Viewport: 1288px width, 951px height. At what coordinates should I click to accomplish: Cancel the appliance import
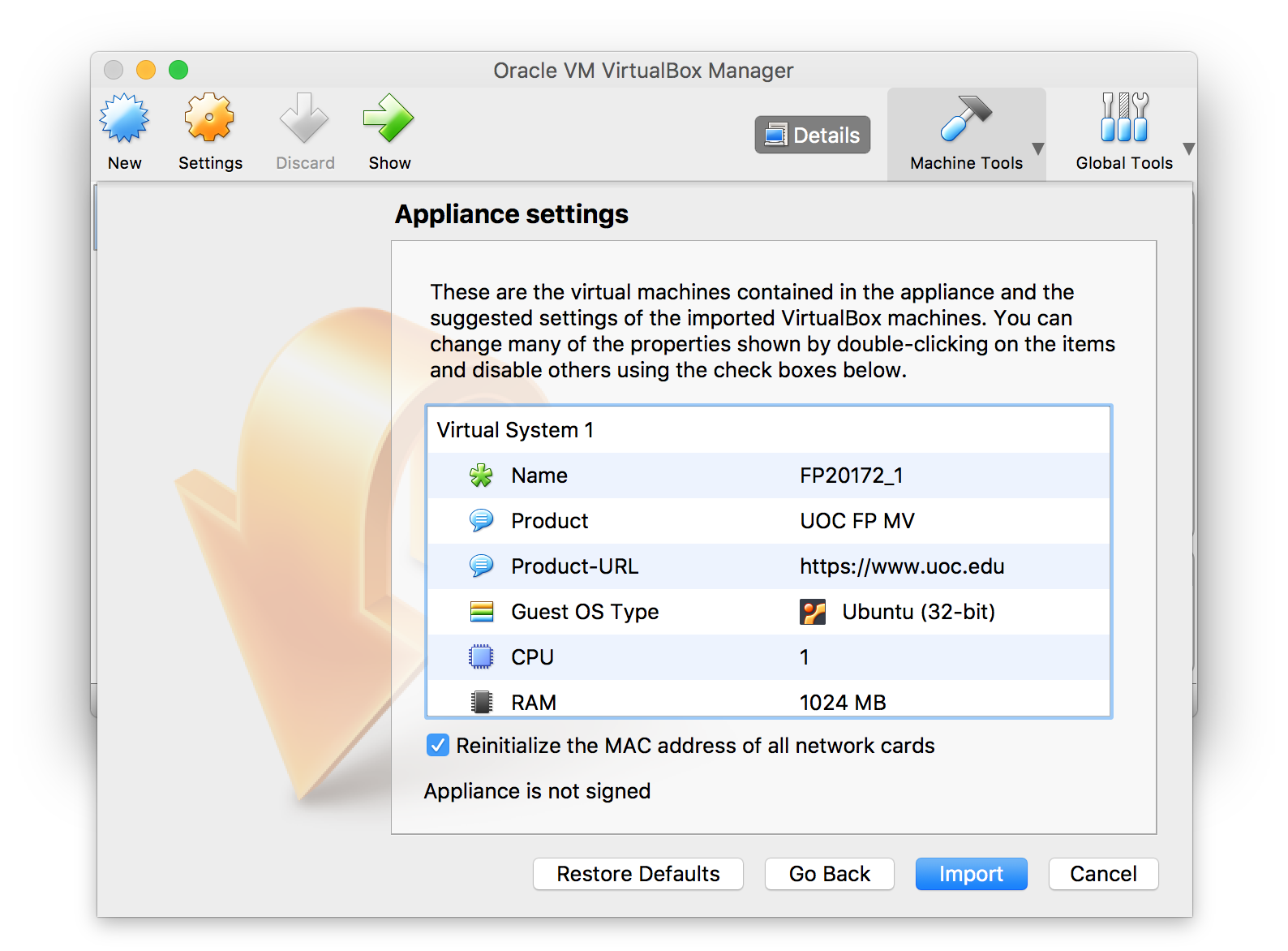(x=1102, y=874)
